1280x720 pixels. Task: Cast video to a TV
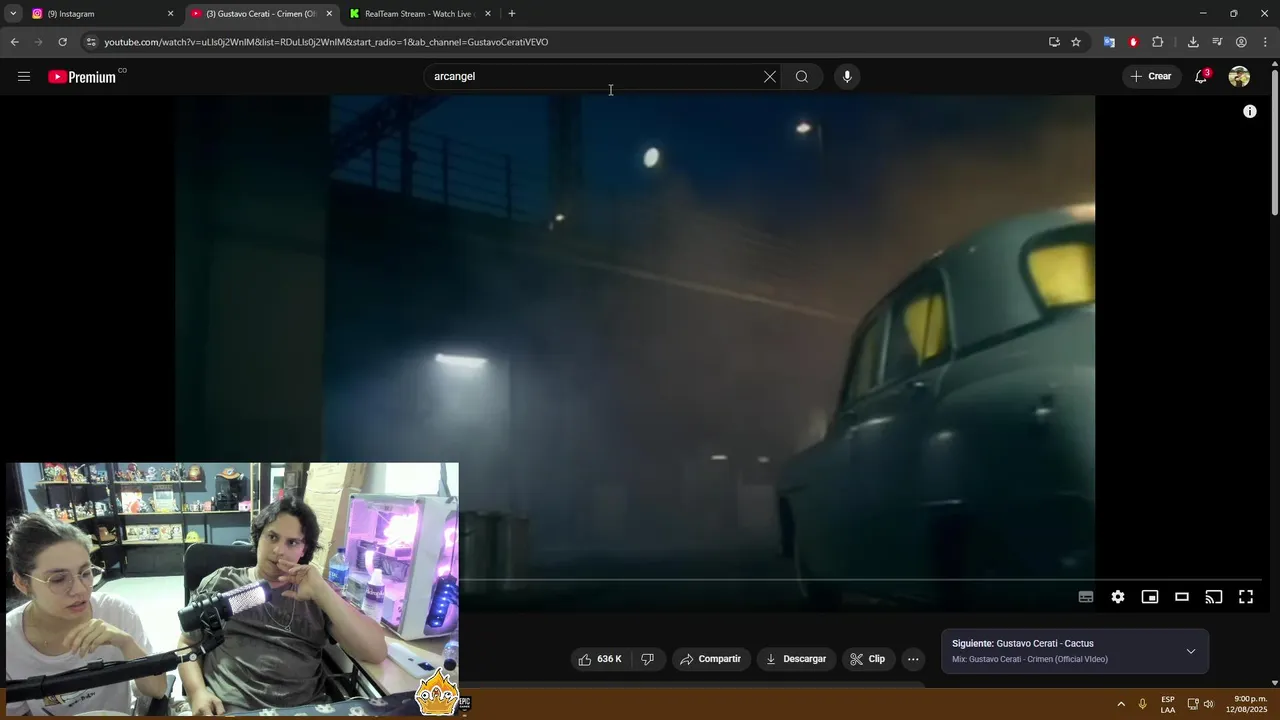[x=1214, y=597]
